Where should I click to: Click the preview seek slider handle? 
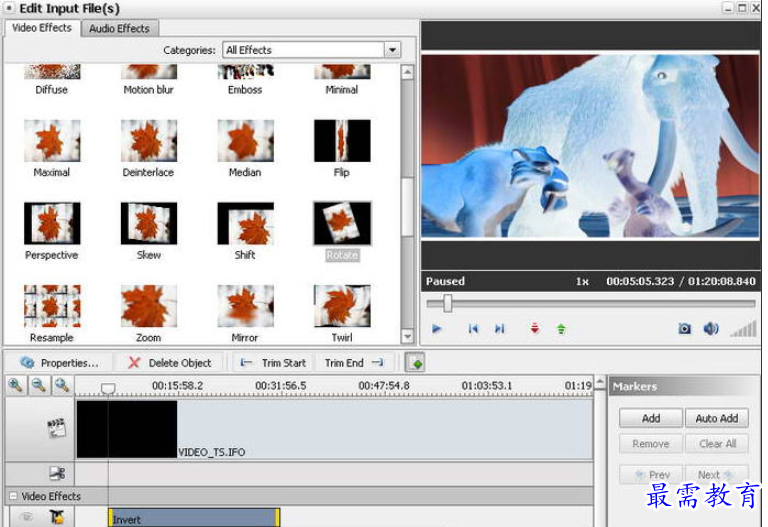tap(447, 303)
